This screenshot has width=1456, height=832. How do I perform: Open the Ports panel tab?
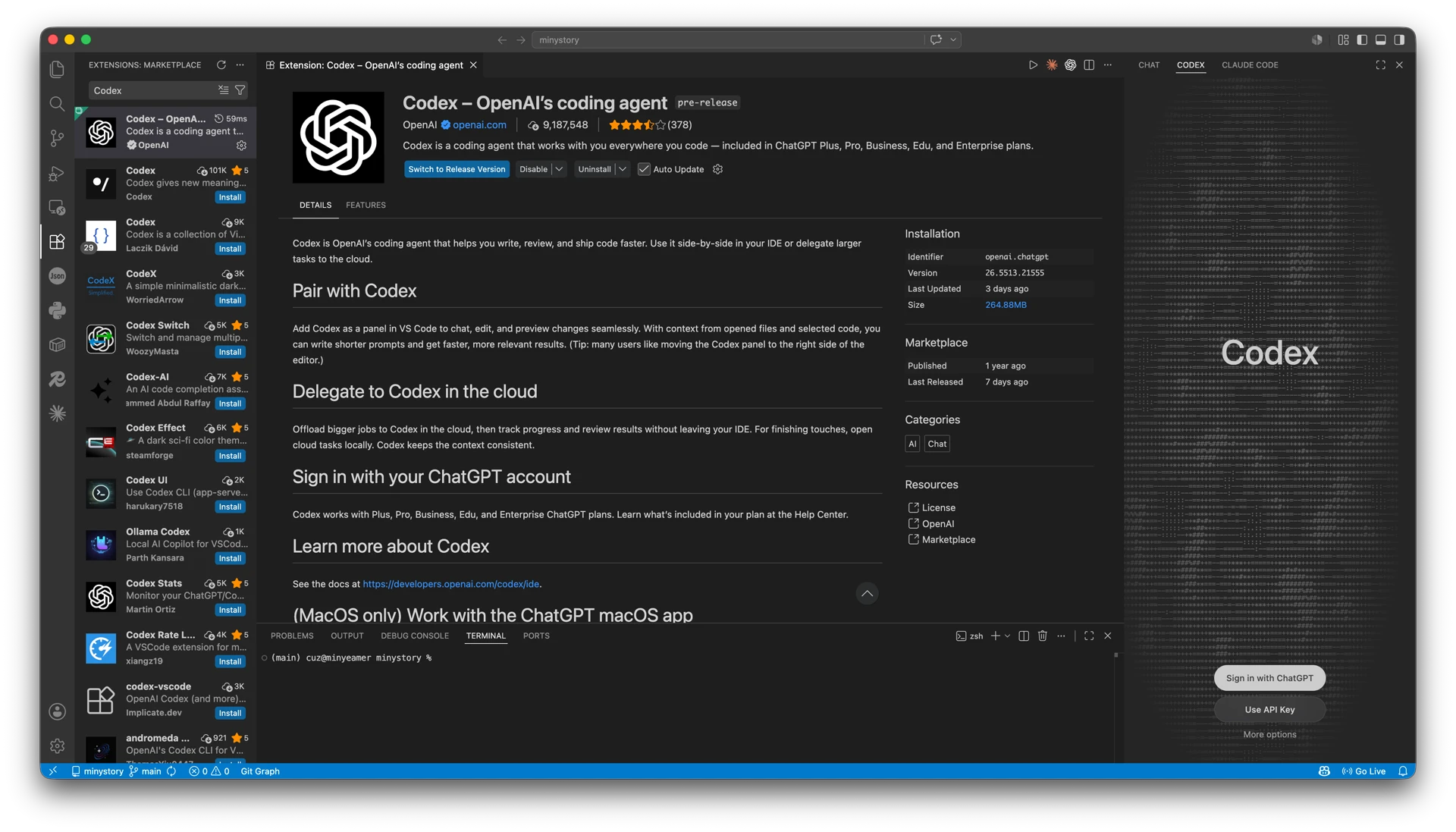click(x=536, y=636)
